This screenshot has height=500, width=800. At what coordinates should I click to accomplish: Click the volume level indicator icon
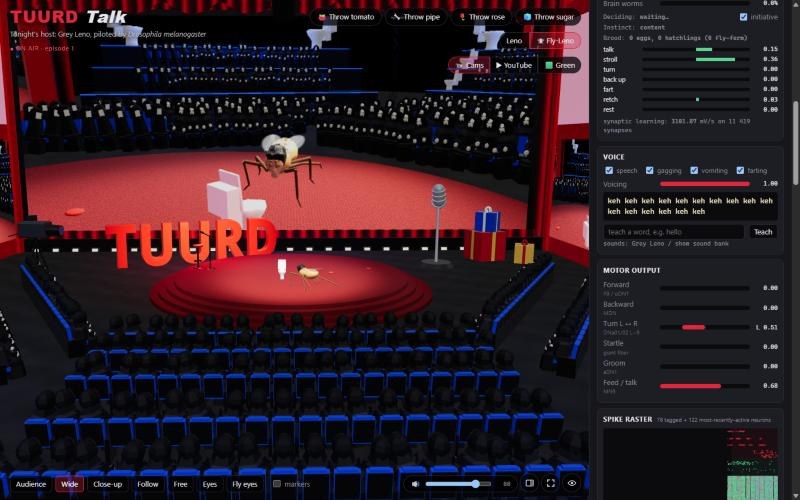(507, 484)
